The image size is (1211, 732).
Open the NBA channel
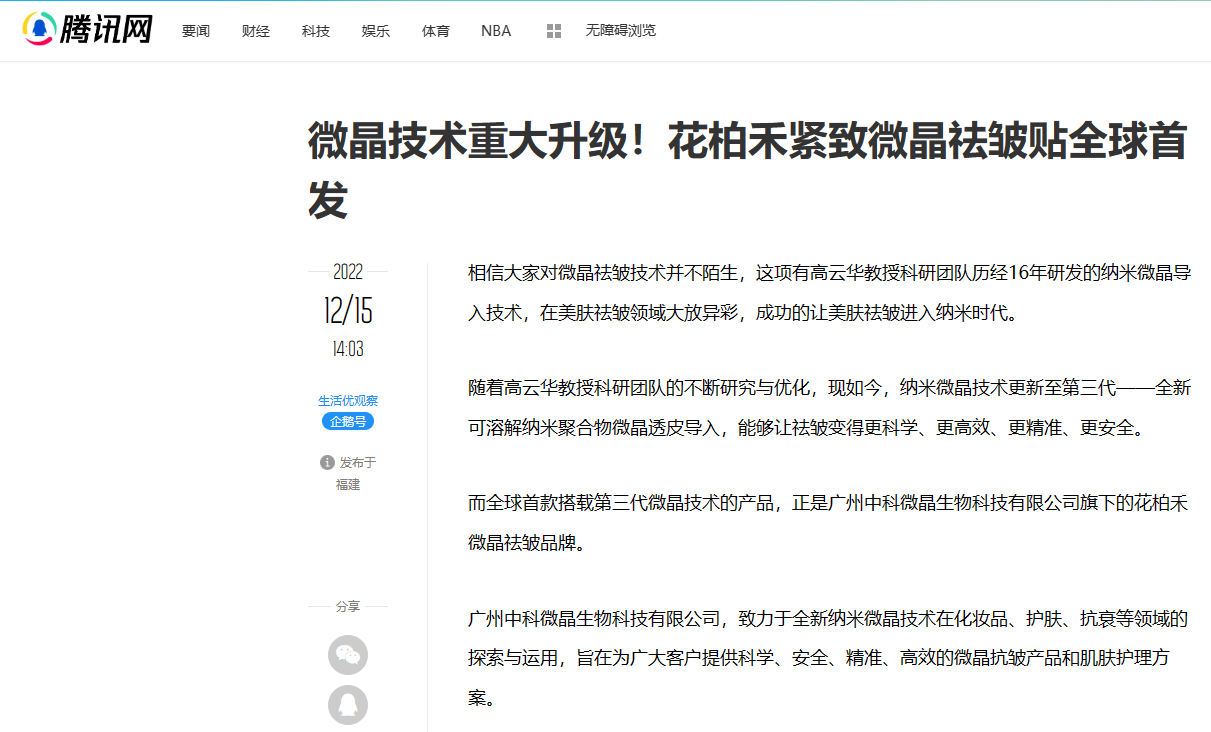[496, 31]
